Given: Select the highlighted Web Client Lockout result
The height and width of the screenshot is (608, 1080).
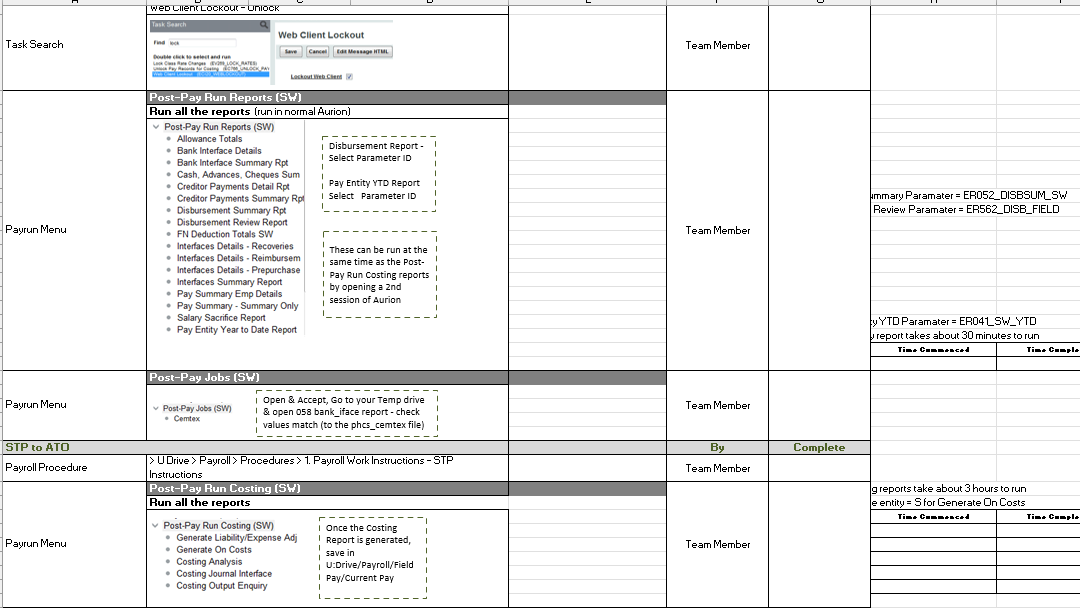Looking at the screenshot, I should pyautogui.click(x=210, y=74).
